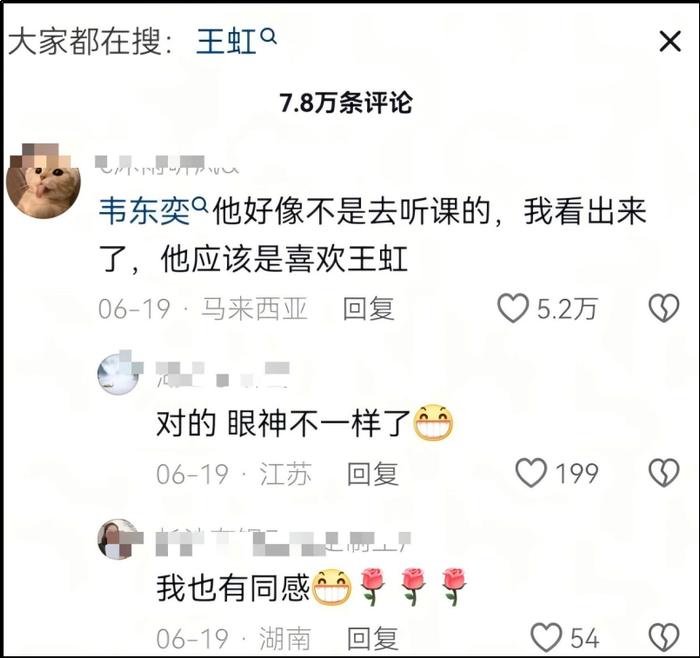Dislike the reply from 湖南

664,637
